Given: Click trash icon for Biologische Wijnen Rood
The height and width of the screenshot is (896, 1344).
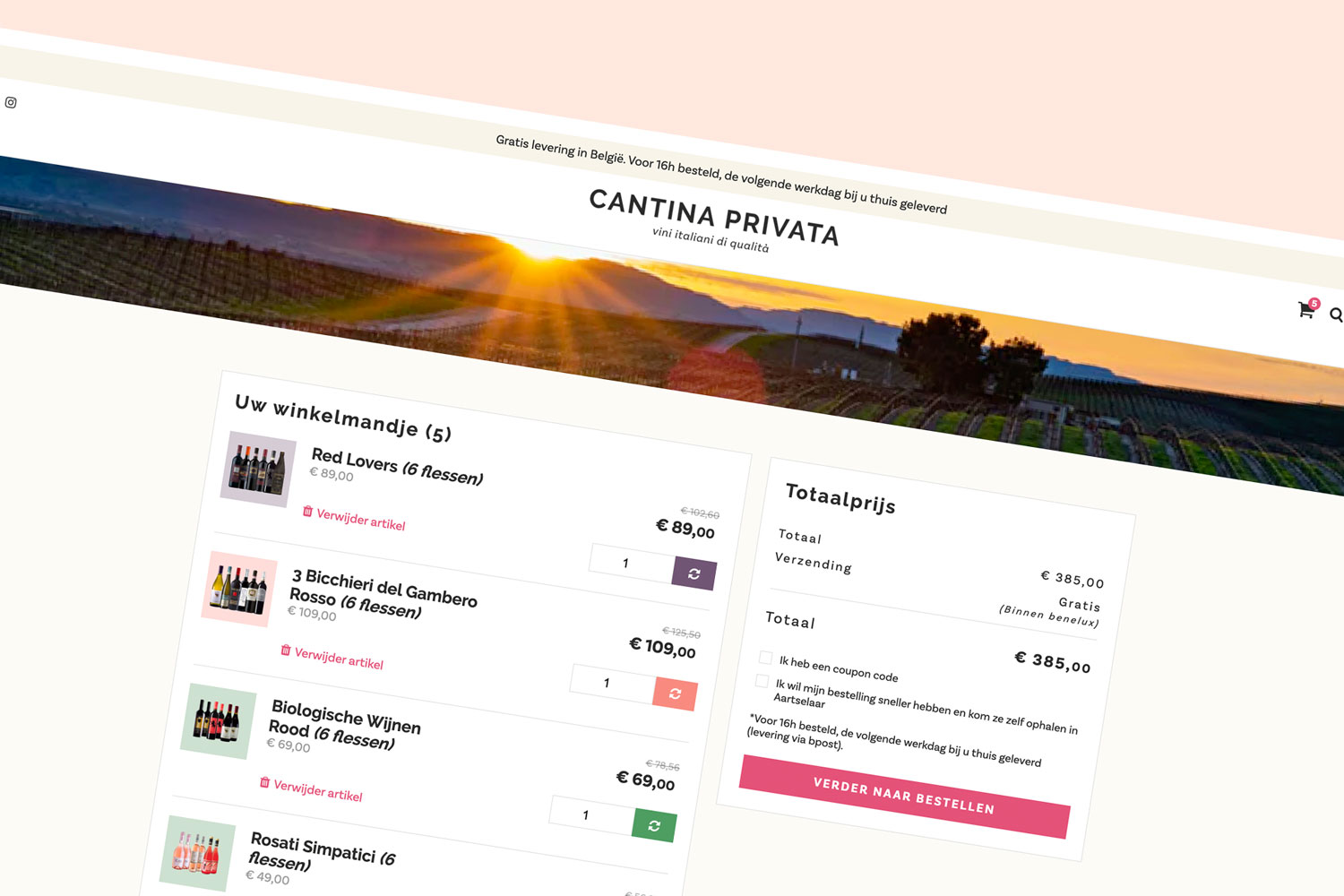Looking at the screenshot, I should (264, 782).
